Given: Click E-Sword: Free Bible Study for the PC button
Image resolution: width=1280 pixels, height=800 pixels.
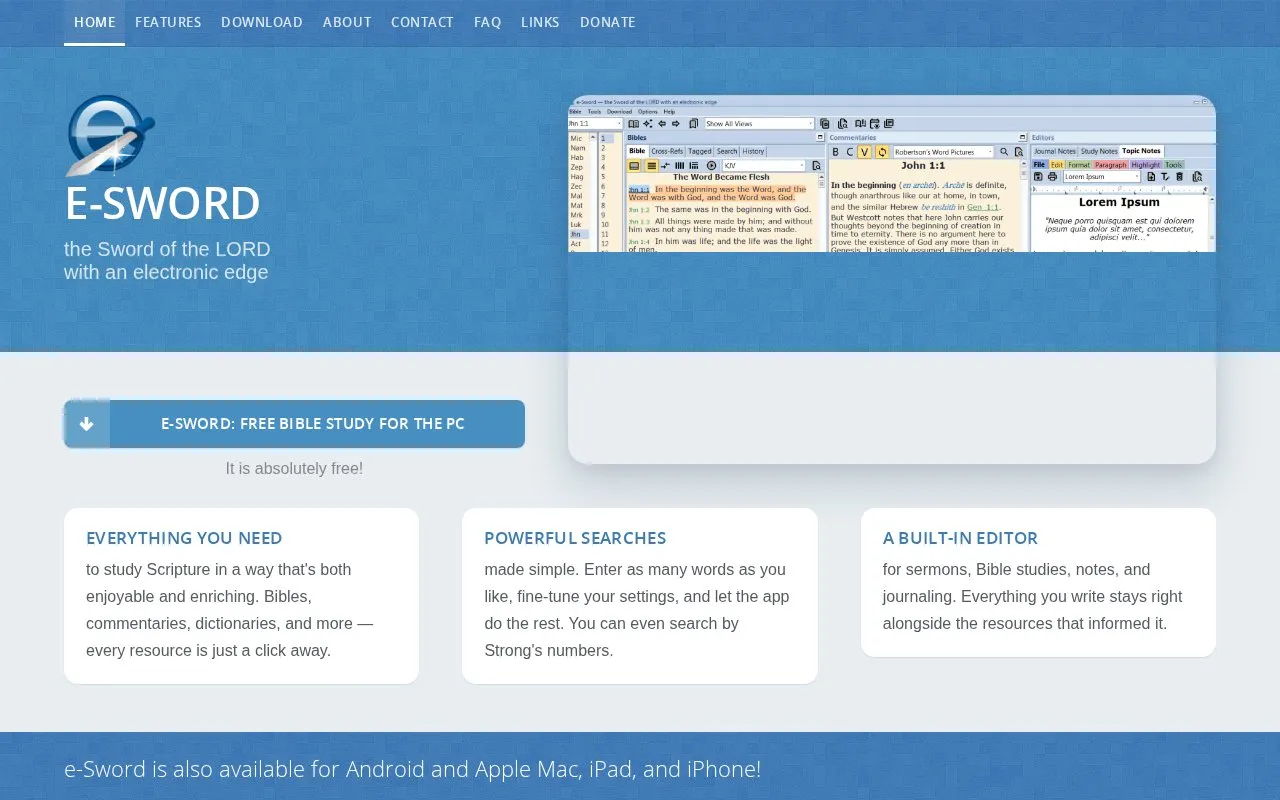Looking at the screenshot, I should click(294, 424).
